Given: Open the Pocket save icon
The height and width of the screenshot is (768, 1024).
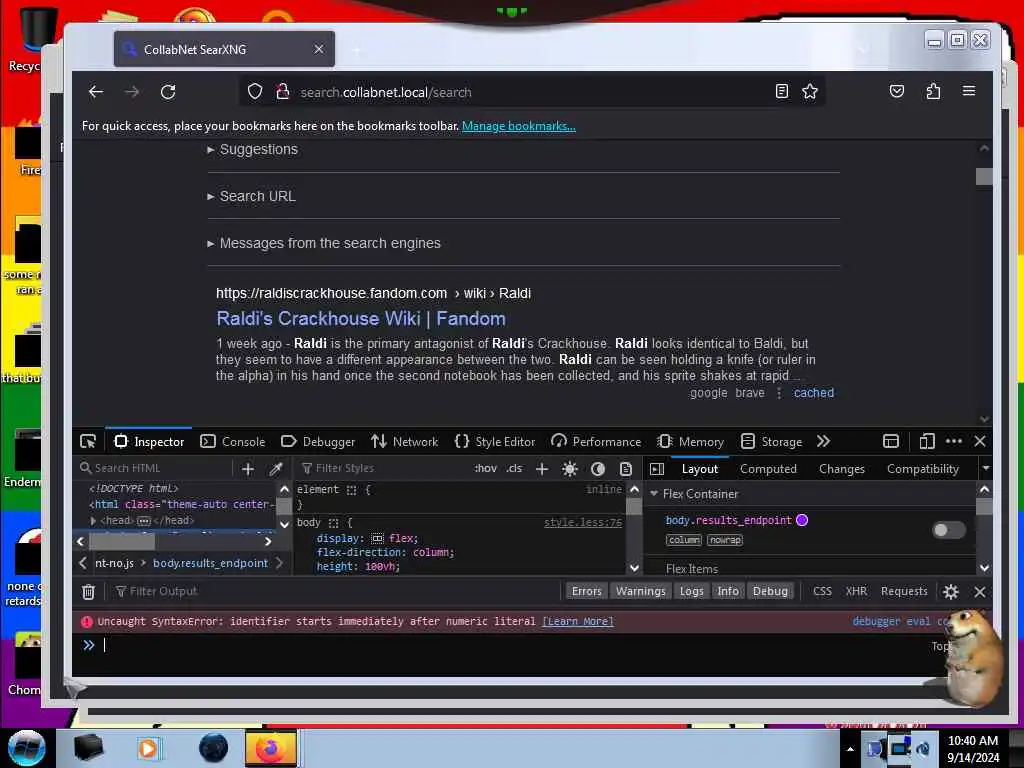Looking at the screenshot, I should [x=897, y=91].
